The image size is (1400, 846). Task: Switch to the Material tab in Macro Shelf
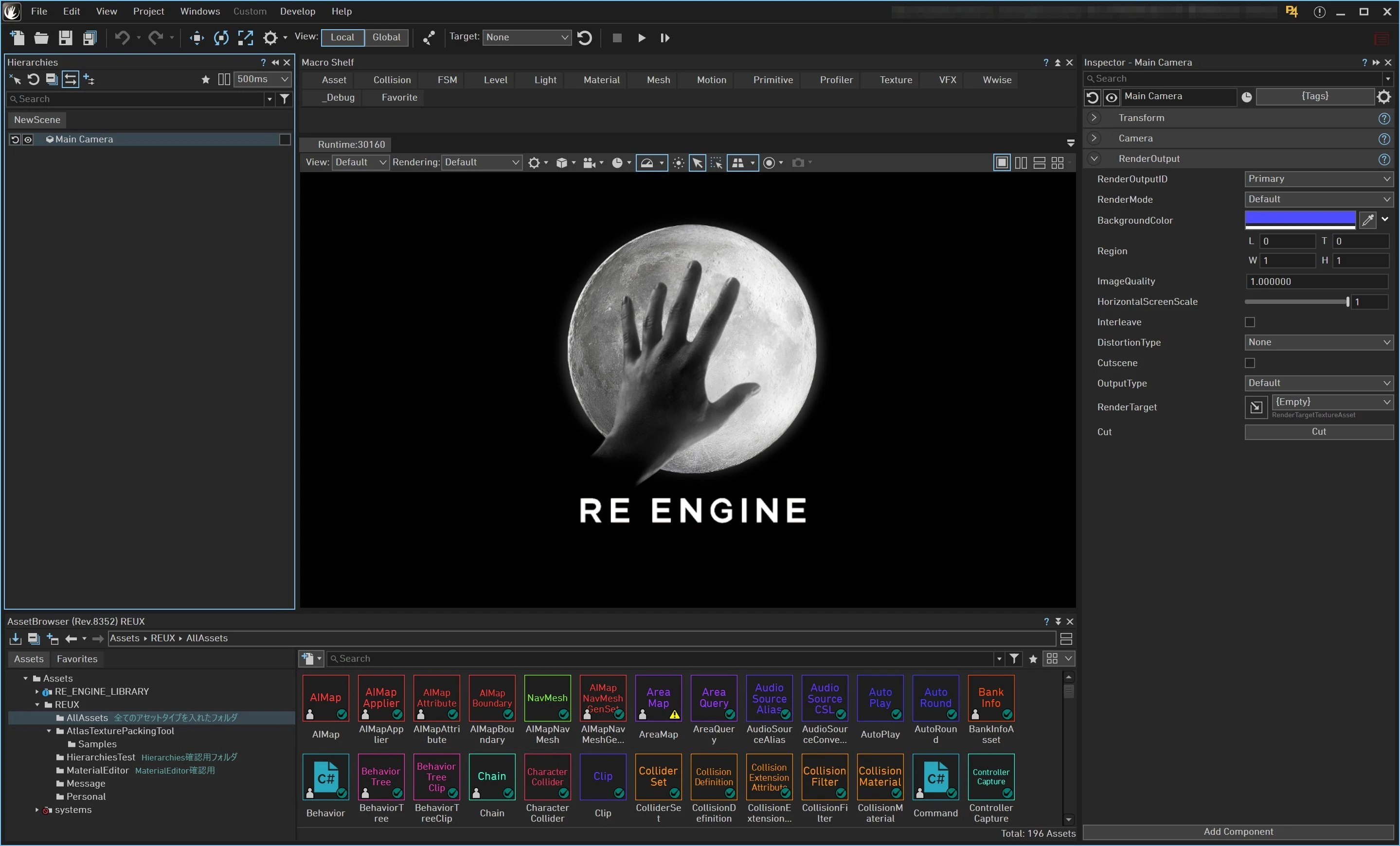coord(601,80)
